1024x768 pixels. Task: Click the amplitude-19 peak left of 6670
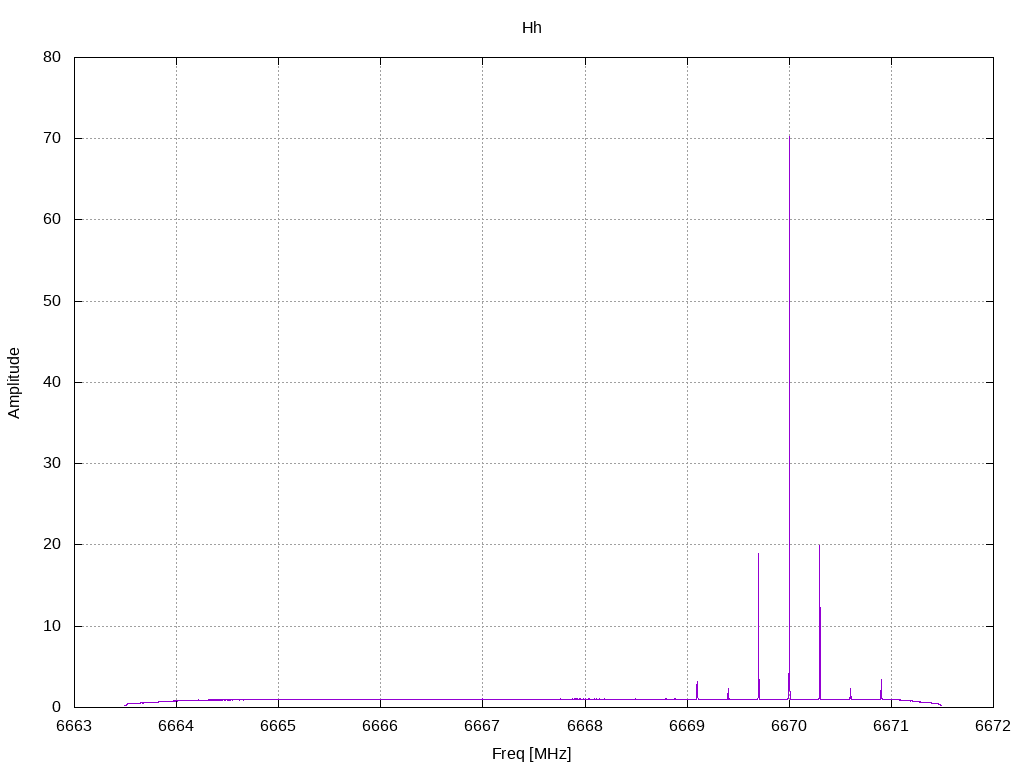758,626
